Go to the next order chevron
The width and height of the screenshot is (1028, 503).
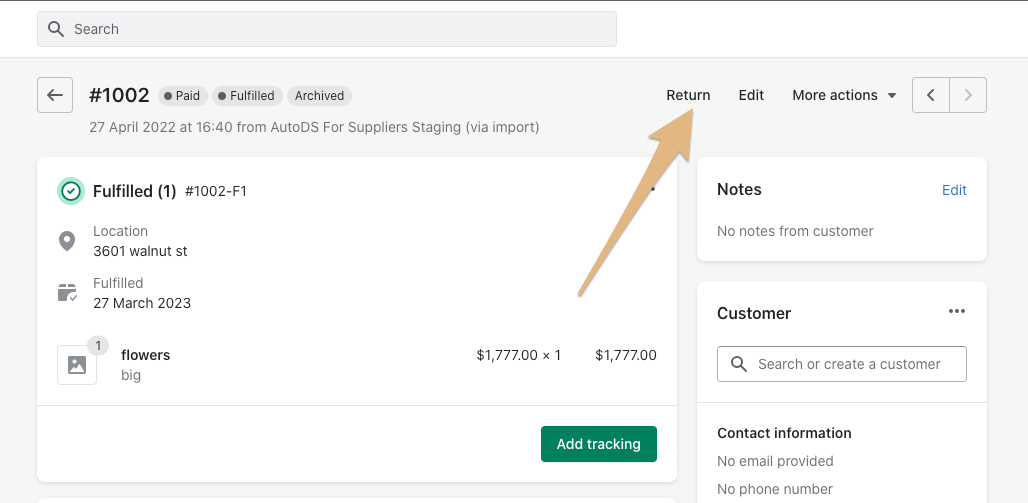968,95
